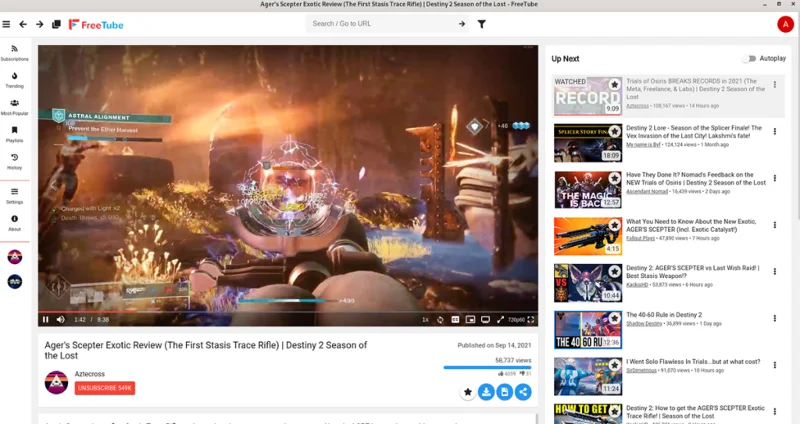Save video with star favorite button
Screen dimensions: 800x424
[467, 392]
